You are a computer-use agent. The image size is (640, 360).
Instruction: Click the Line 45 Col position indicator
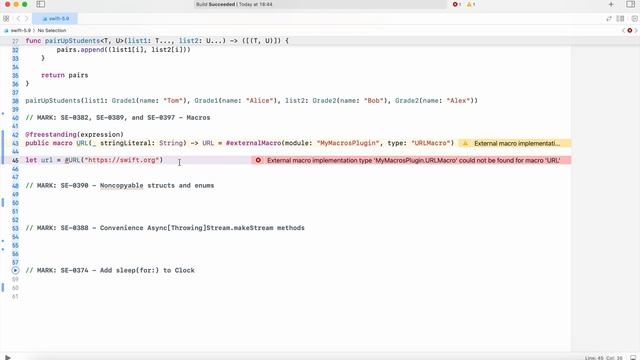point(603,358)
